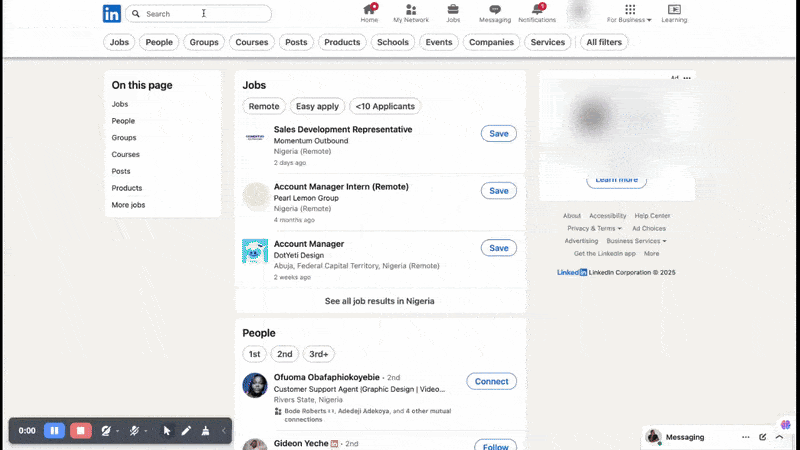Select the Services search filter tab

tap(547, 42)
